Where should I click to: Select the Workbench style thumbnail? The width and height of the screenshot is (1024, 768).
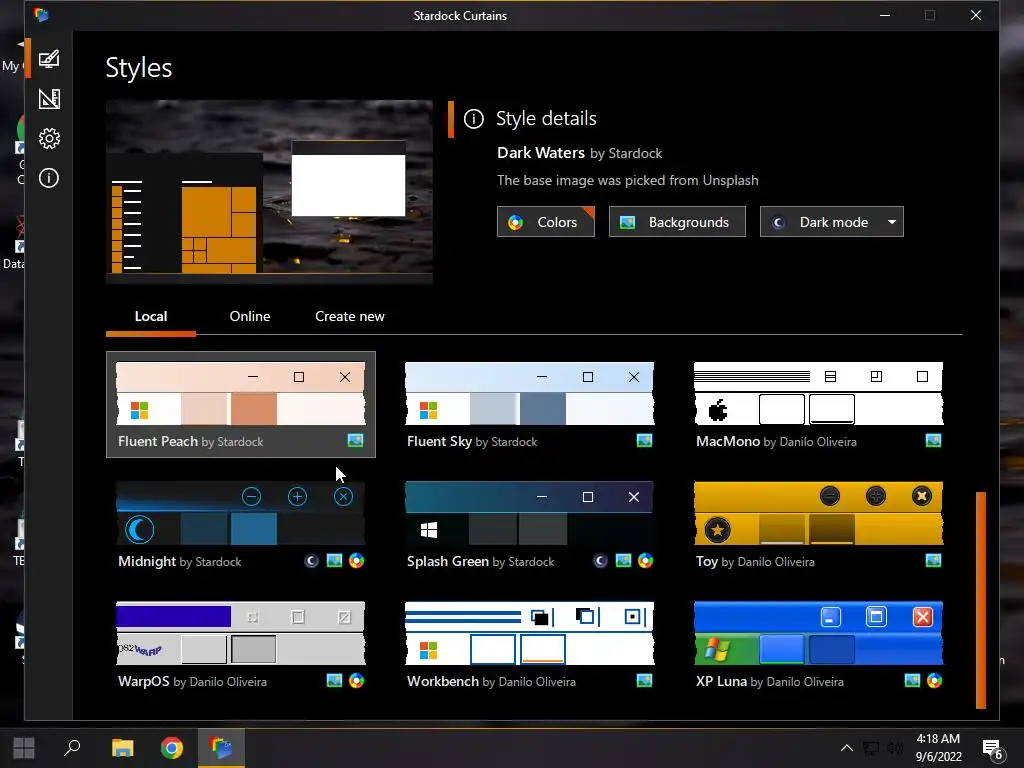pyautogui.click(x=529, y=633)
